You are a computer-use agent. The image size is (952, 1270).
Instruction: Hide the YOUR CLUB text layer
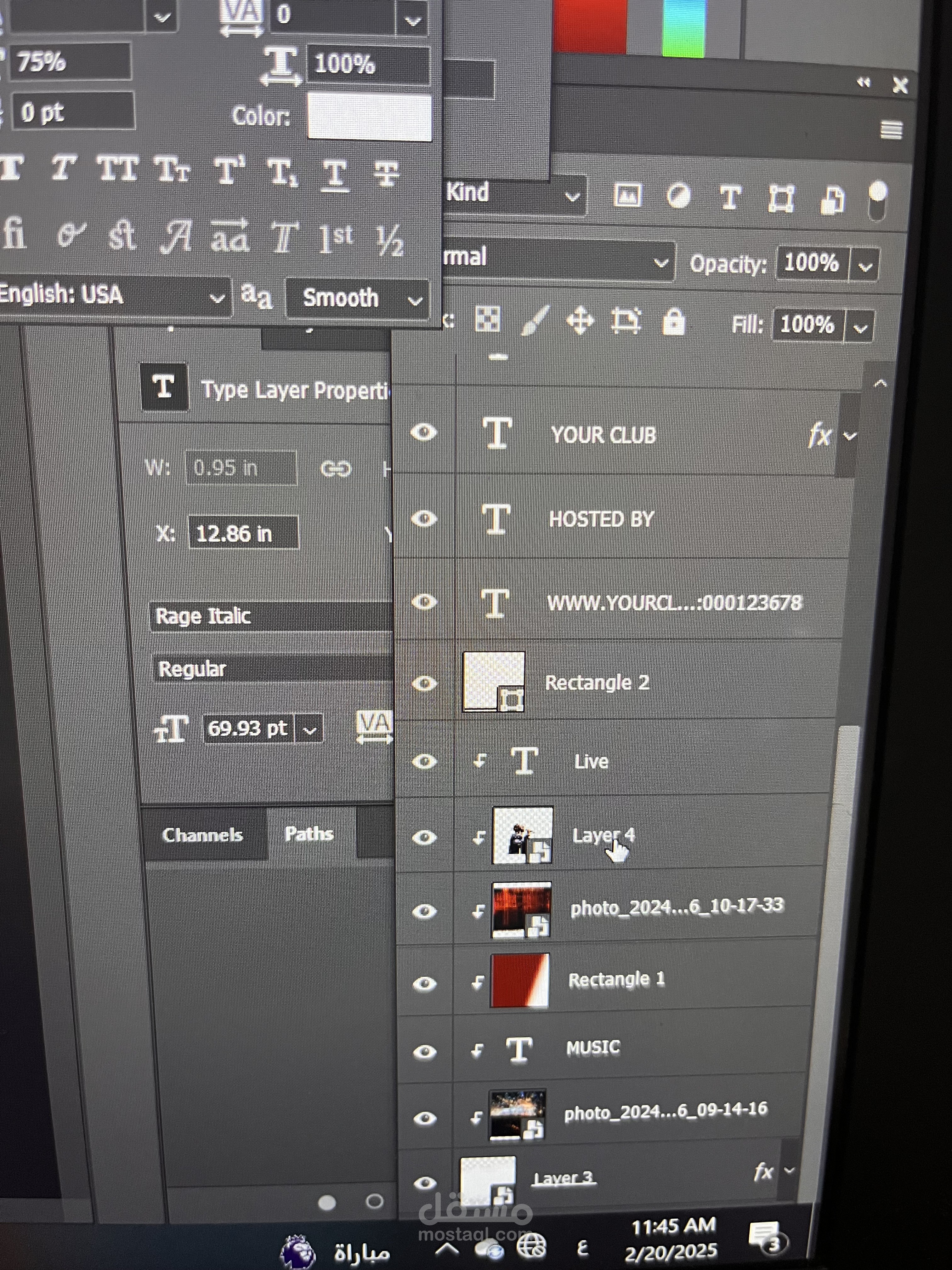(x=423, y=432)
